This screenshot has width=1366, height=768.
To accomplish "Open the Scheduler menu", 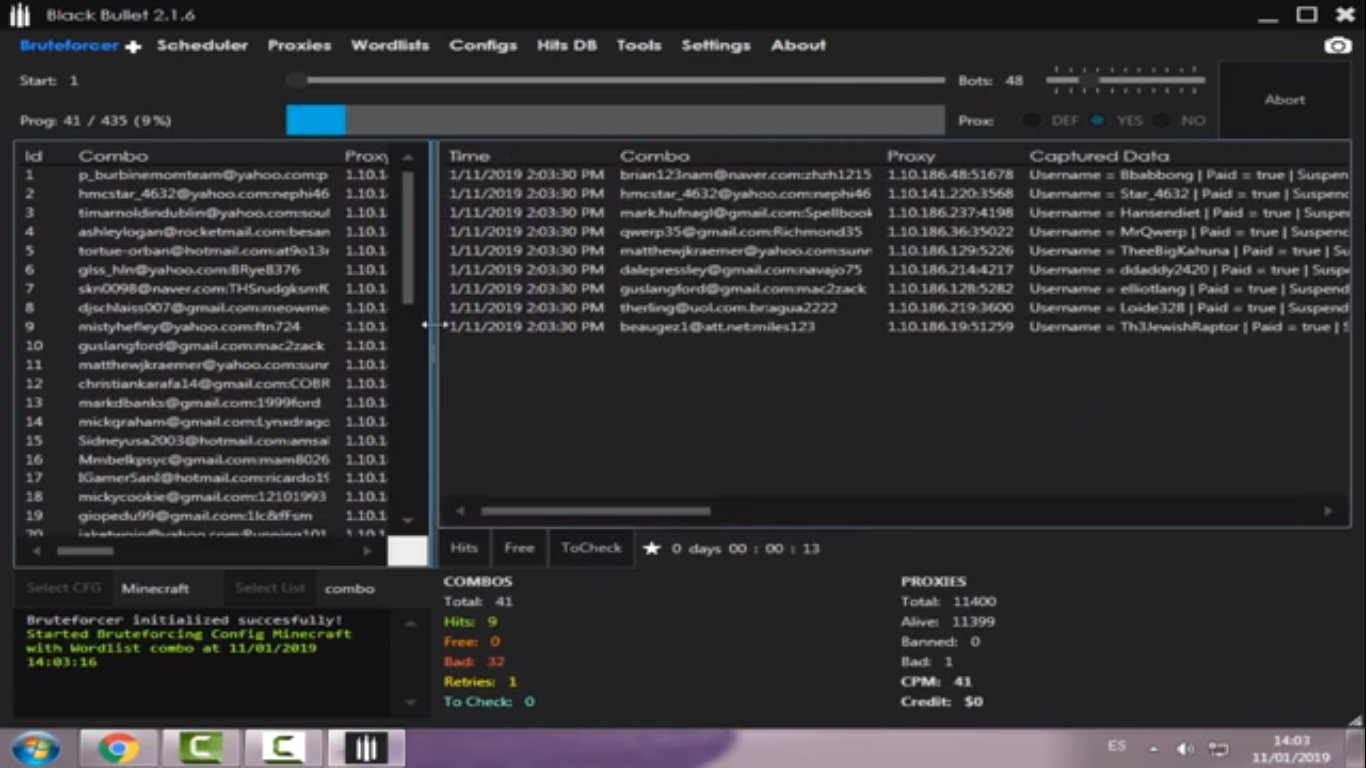I will (x=202, y=46).
